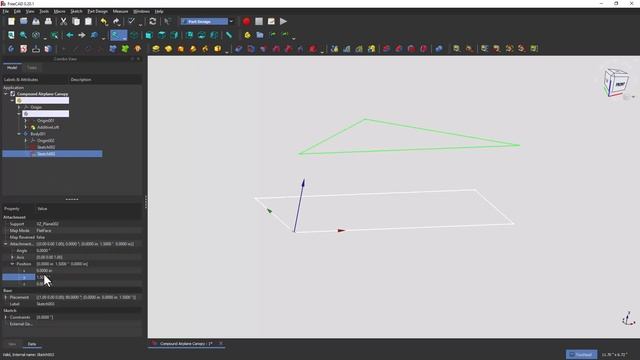Click the Revolution yellow icon
This screenshot has width=640, height=360.
point(168,49)
